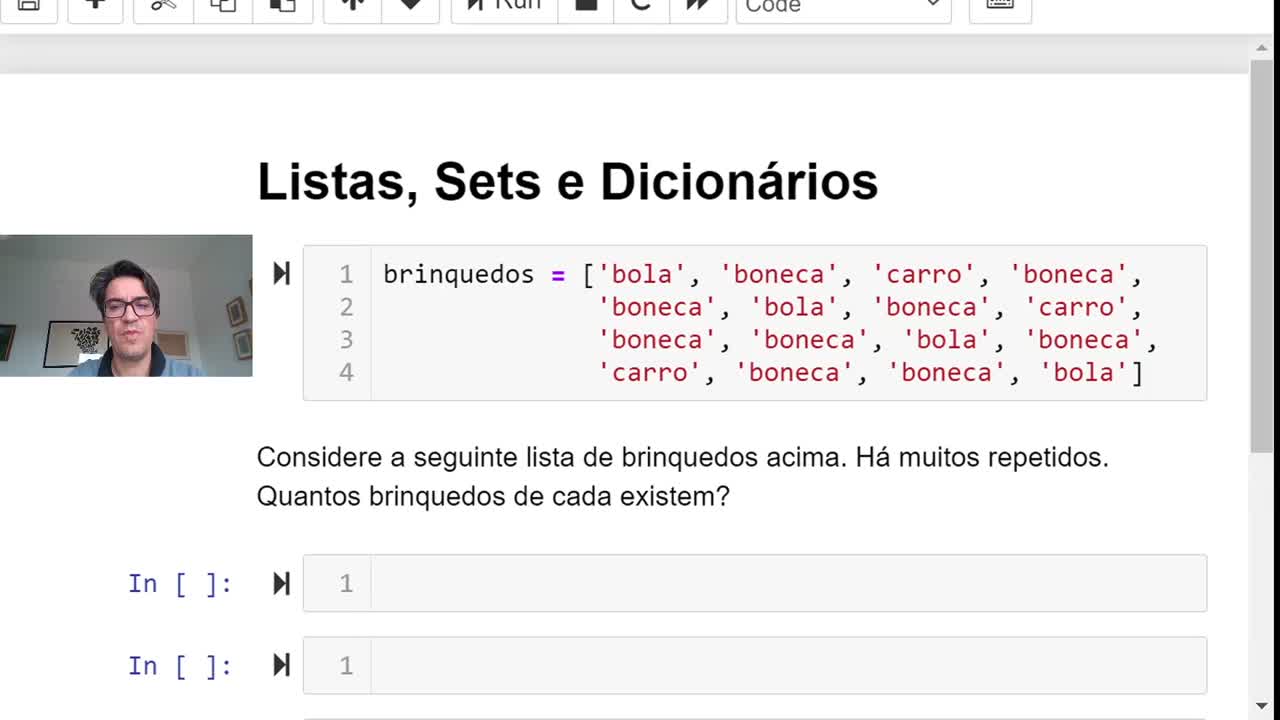The image size is (1280, 720).
Task: Click the vertical scrollbar thumb
Action: click(1263, 255)
